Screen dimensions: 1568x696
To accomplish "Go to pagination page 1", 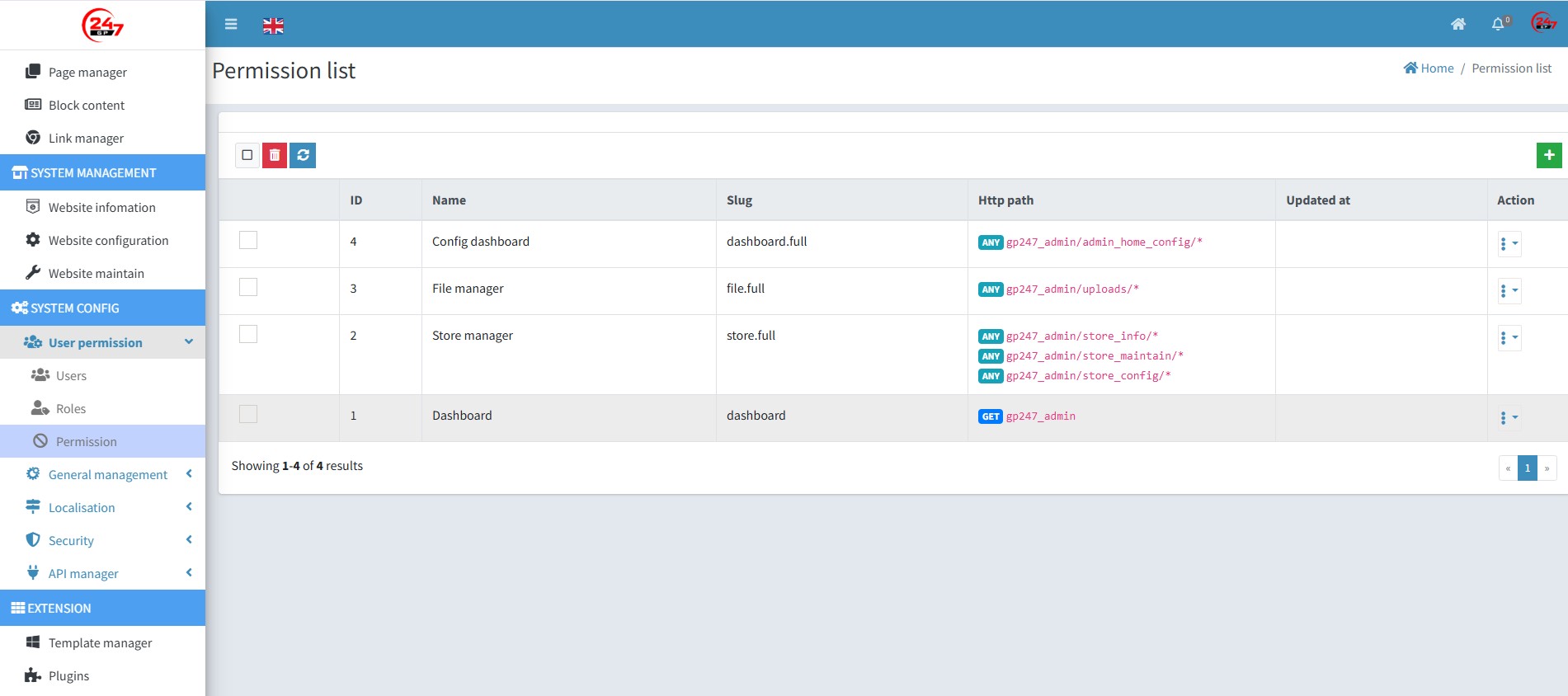I will [1527, 468].
